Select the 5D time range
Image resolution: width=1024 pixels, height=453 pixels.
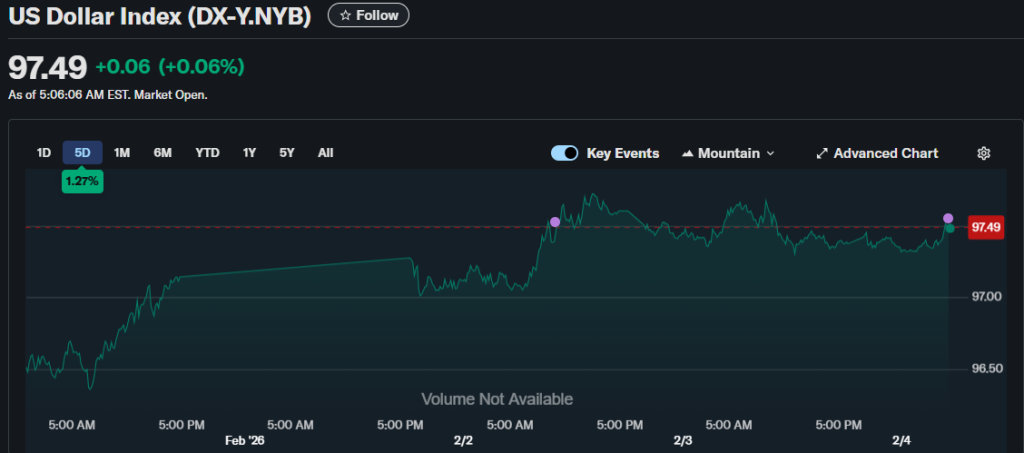(82, 153)
